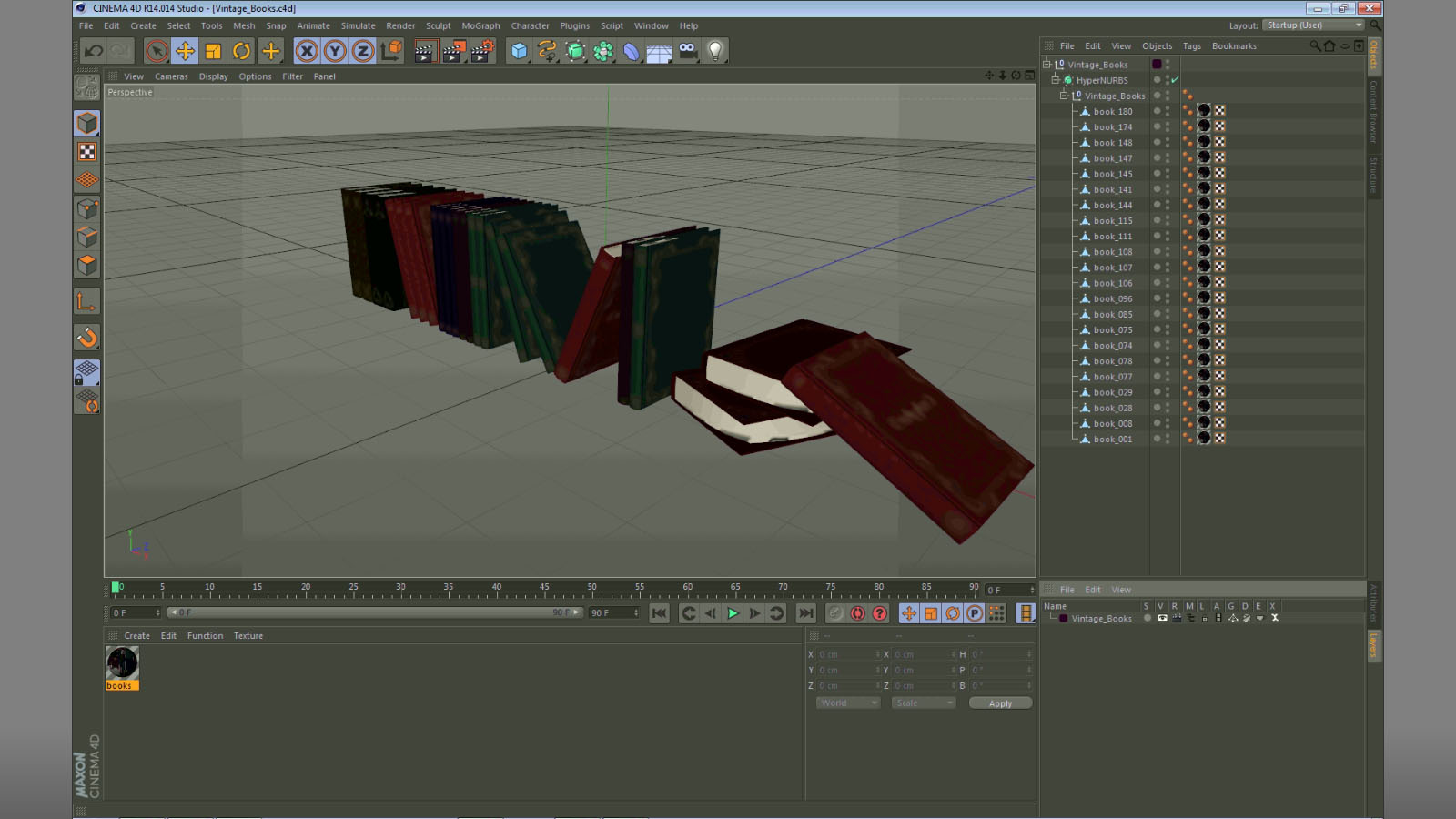This screenshot has width=1456, height=819.
Task: Enable Polygons mode icon
Action: point(87,265)
